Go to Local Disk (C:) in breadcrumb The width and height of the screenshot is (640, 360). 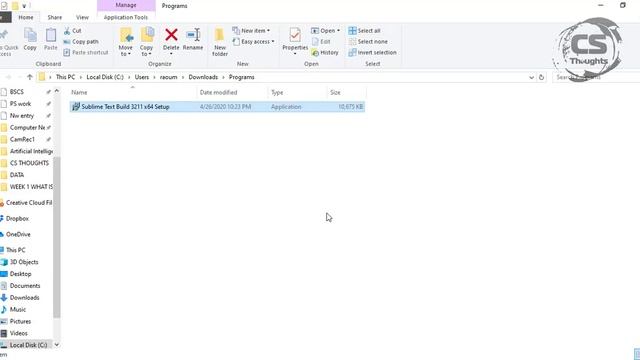[105, 77]
